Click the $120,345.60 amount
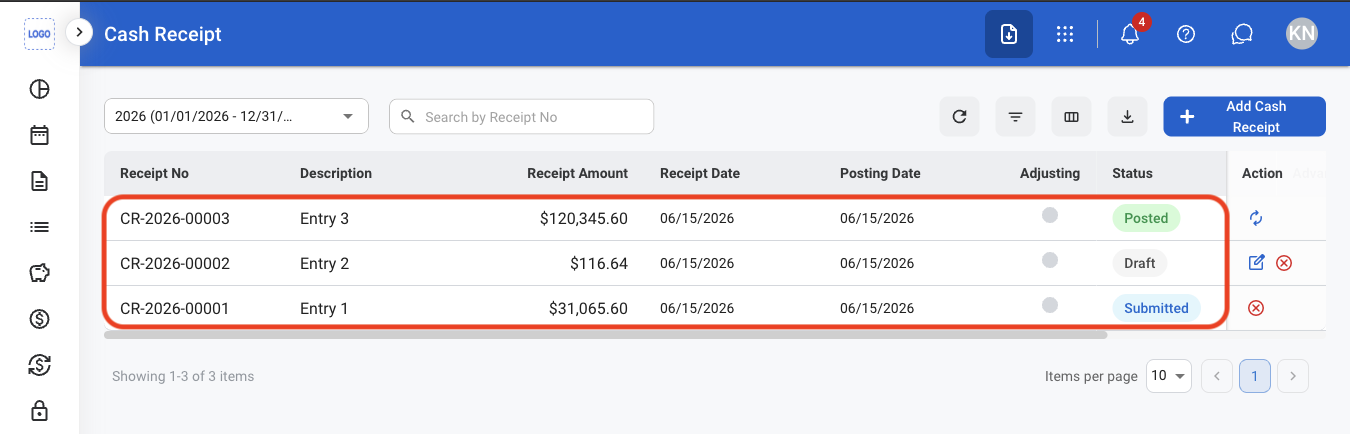1350x434 pixels. [583, 218]
